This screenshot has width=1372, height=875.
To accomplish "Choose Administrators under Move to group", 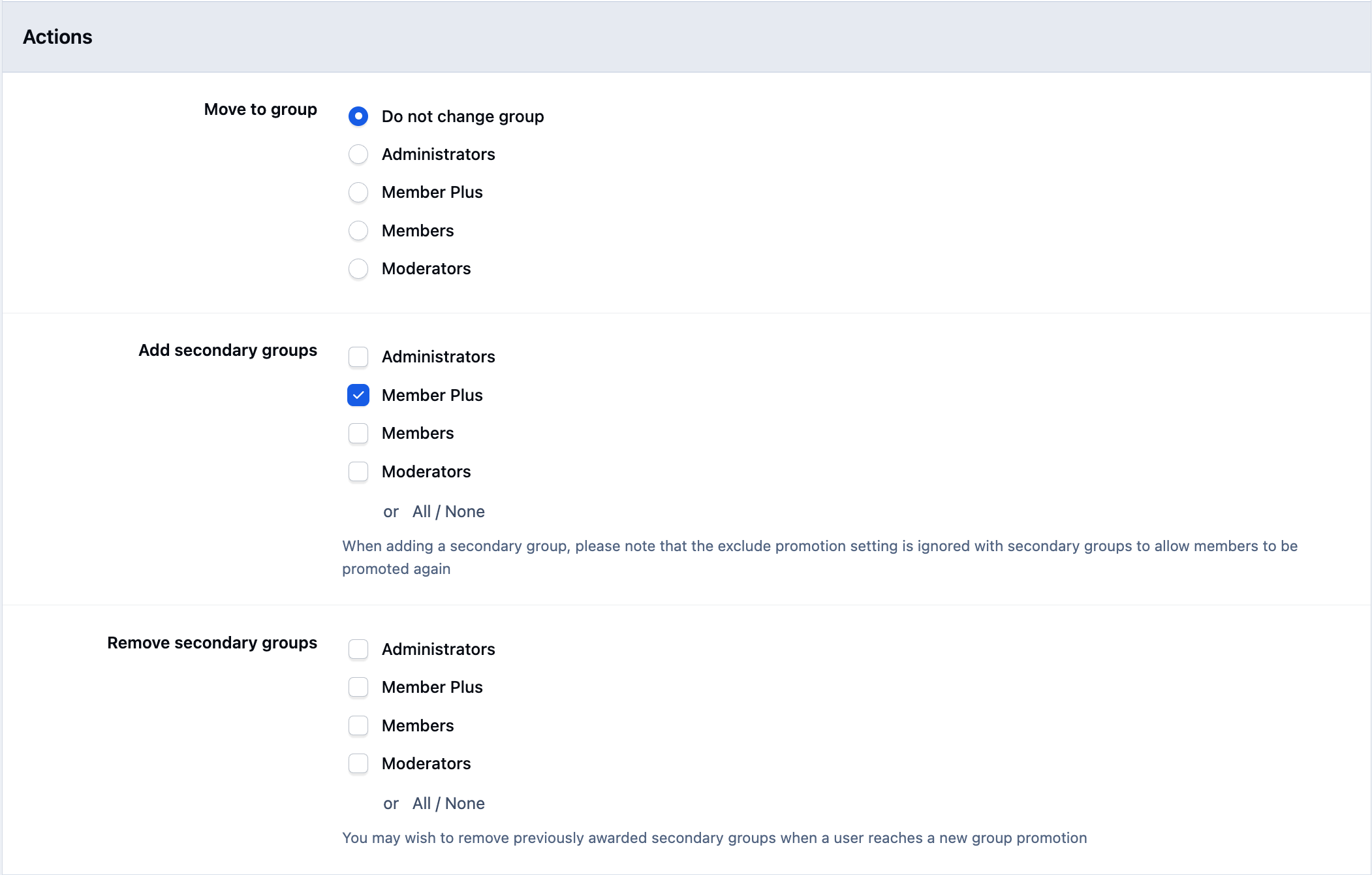I will pos(358,154).
